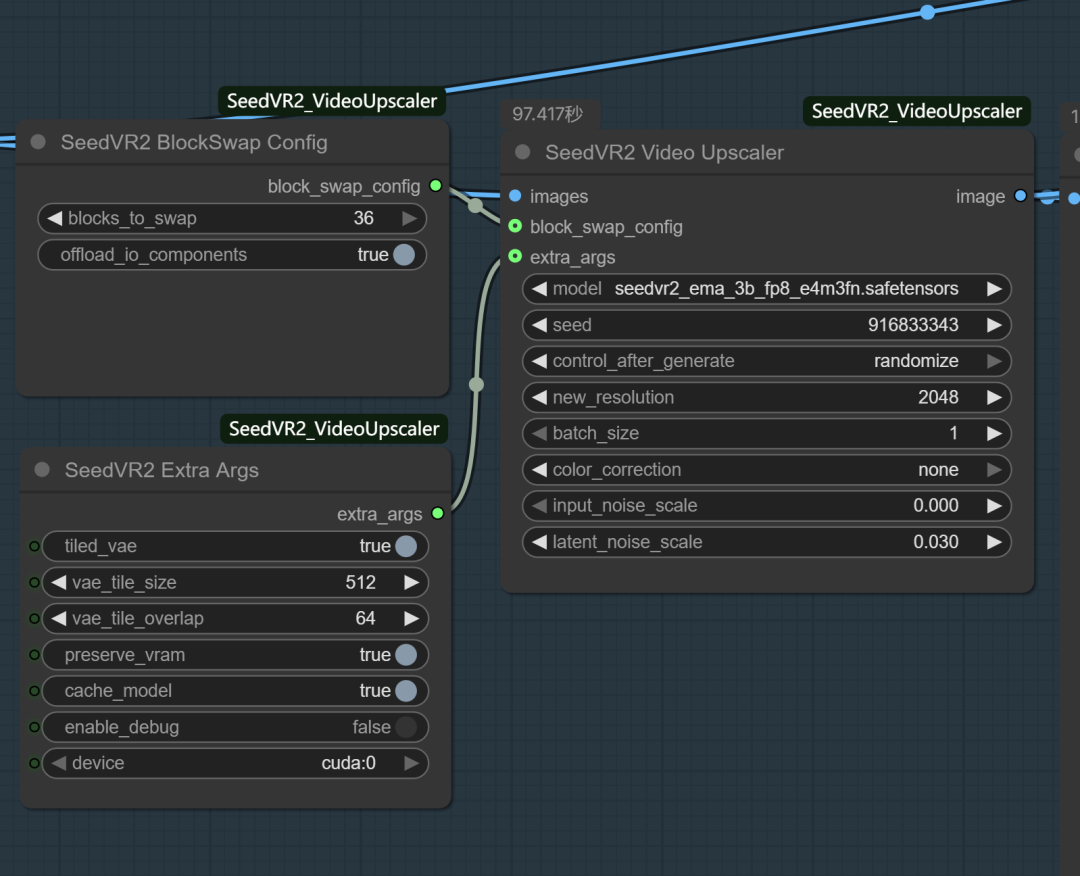Click the tiled_vae input socket dot
Image resolution: width=1080 pixels, height=876 pixels.
pyautogui.click(x=34, y=546)
